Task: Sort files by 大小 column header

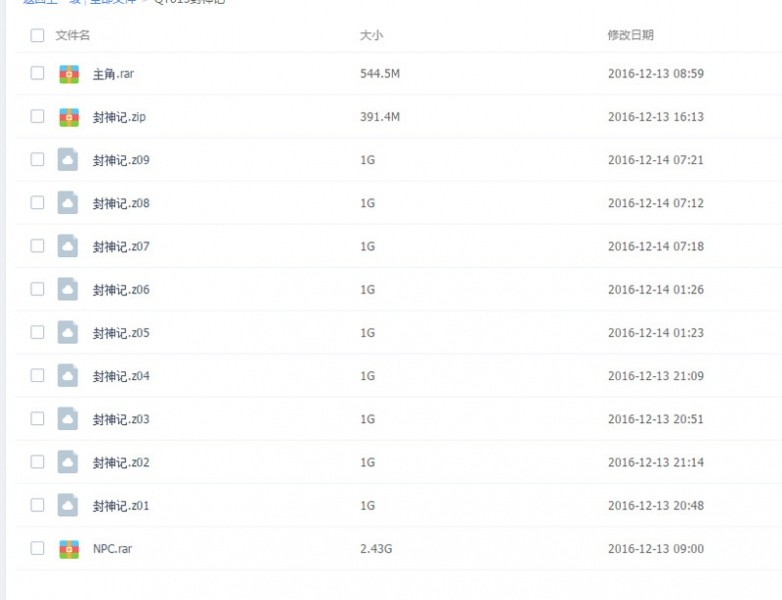Action: click(372, 35)
